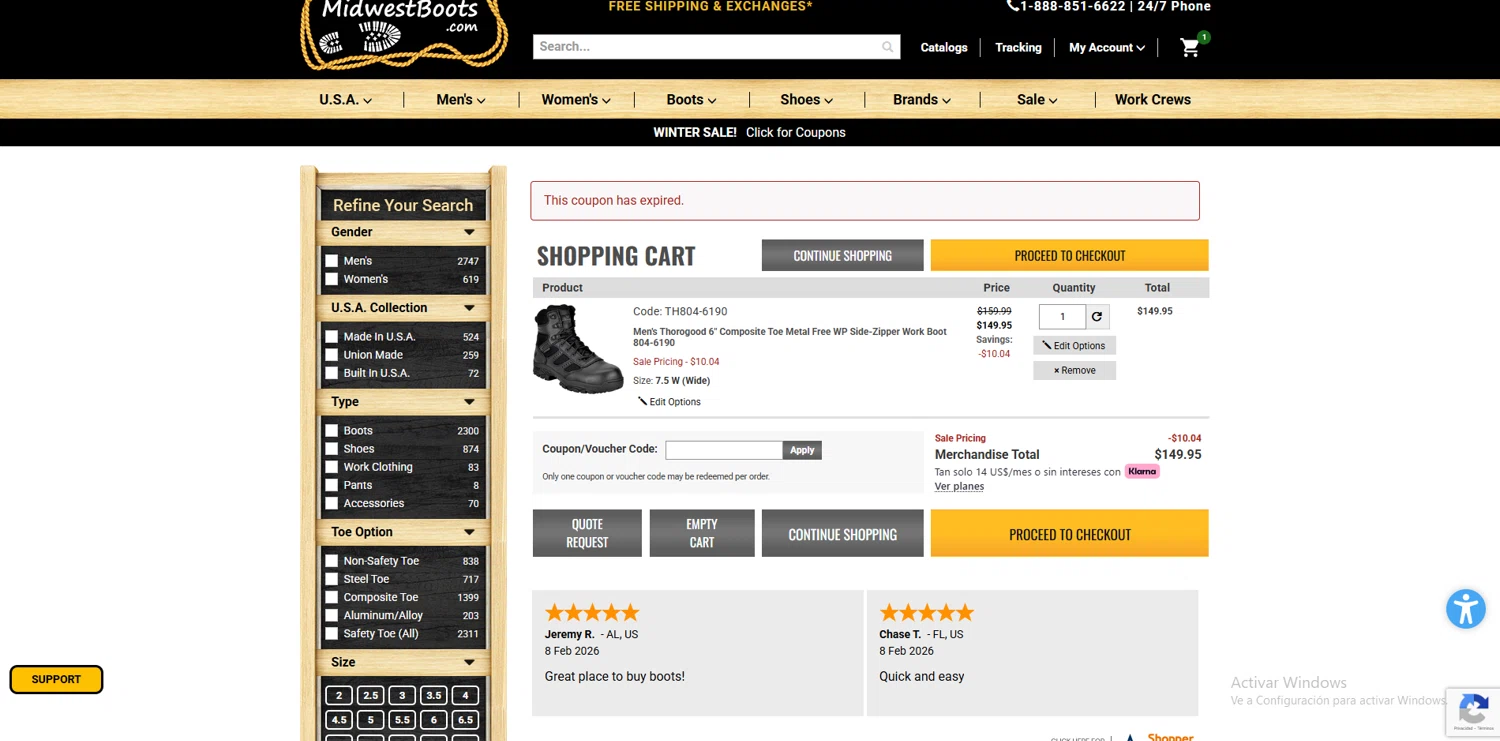This screenshot has width=1500, height=741.
Task: Apply the coupon code
Action: click(x=802, y=450)
